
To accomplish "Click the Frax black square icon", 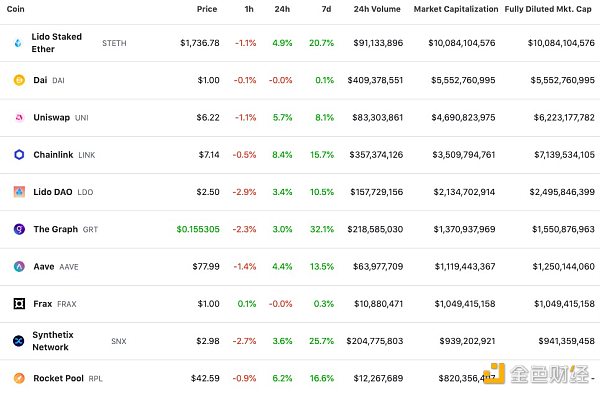I will [x=19, y=304].
